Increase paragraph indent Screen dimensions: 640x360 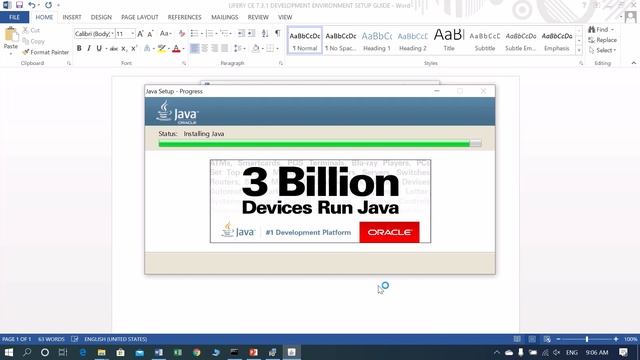(x=251, y=33)
